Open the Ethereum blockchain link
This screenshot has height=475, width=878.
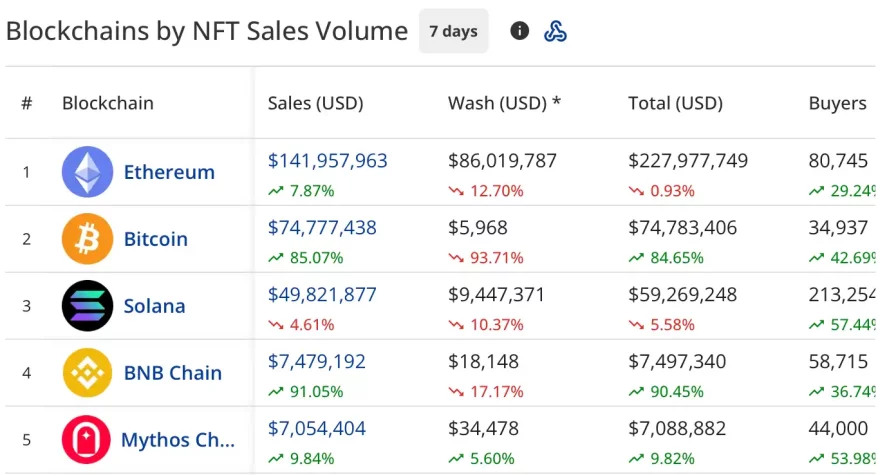click(169, 172)
